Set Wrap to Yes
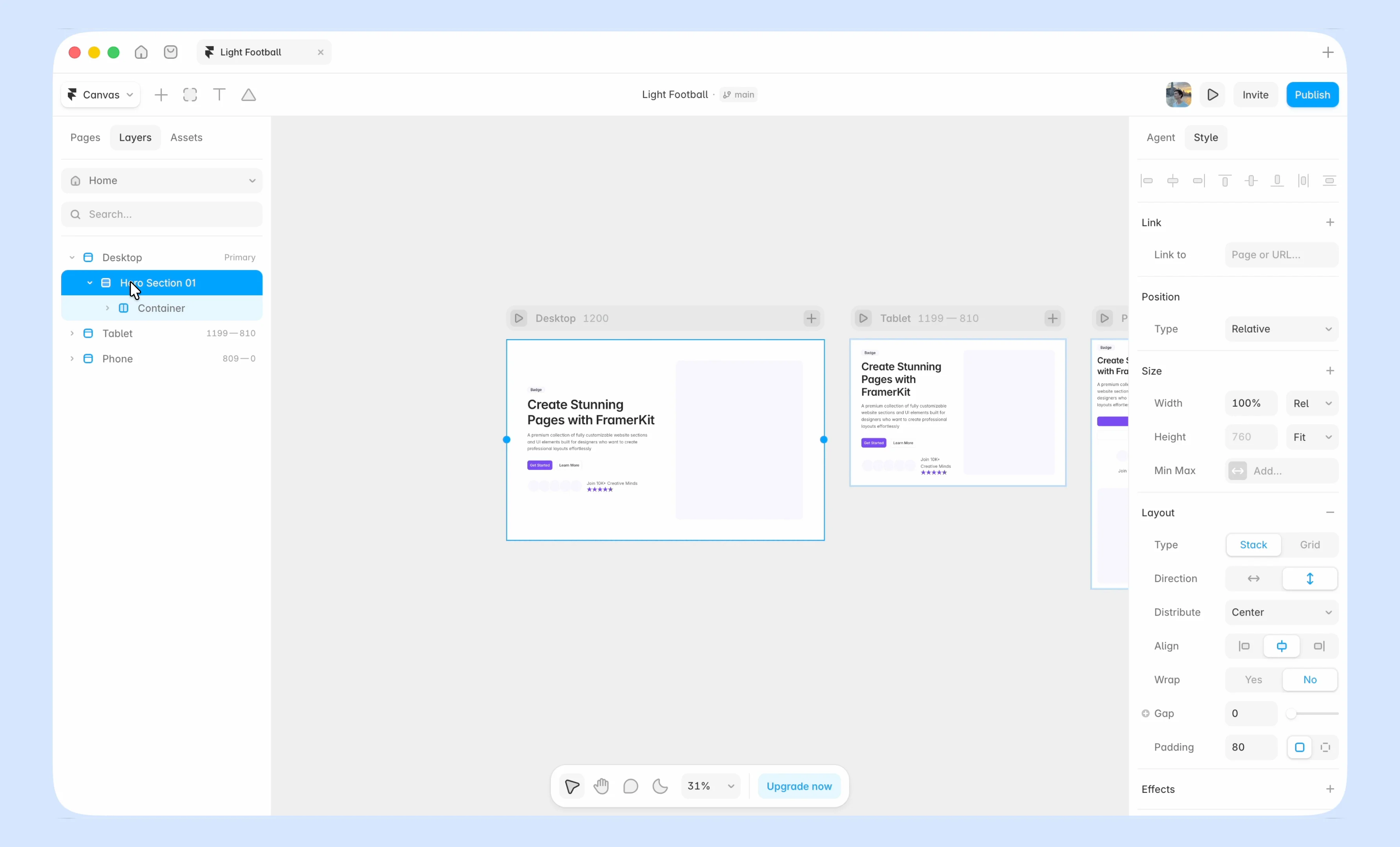 [x=1253, y=680]
